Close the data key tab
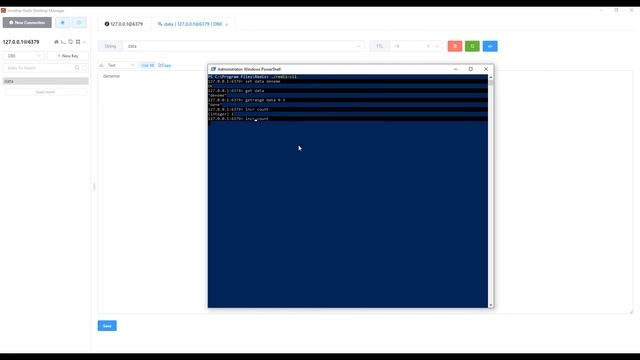640x360 pixels. coord(227,24)
